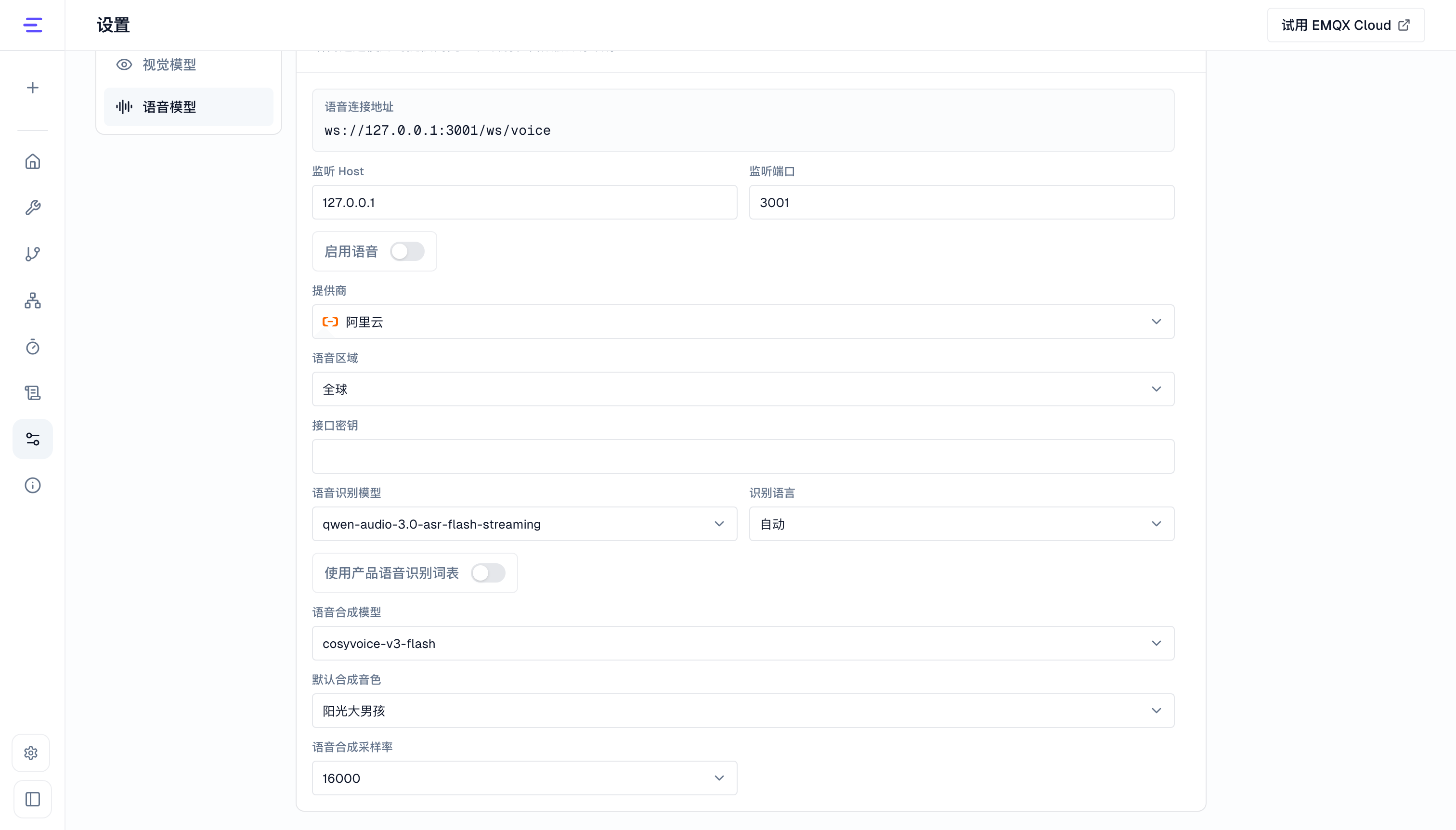Image resolution: width=1456 pixels, height=830 pixels.
Task: Expand the 默认合成音色 dropdown
Action: [x=743, y=711]
